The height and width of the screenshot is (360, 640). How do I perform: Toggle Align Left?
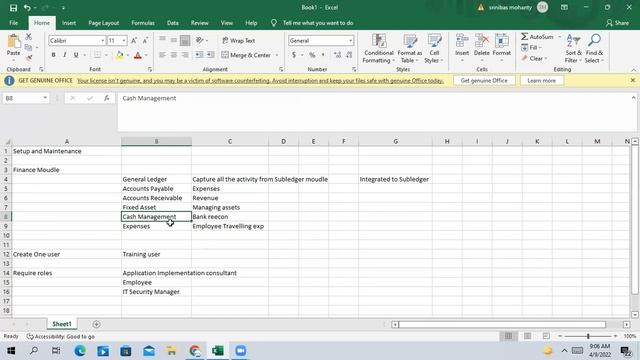pyautogui.click(x=162, y=55)
